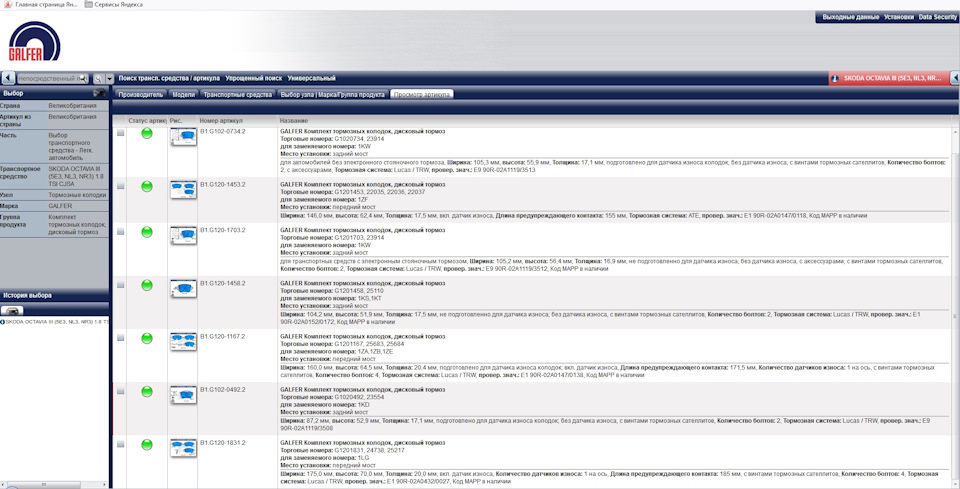Open brake pad thumbnail for B1.G120-1167.2

point(183,342)
